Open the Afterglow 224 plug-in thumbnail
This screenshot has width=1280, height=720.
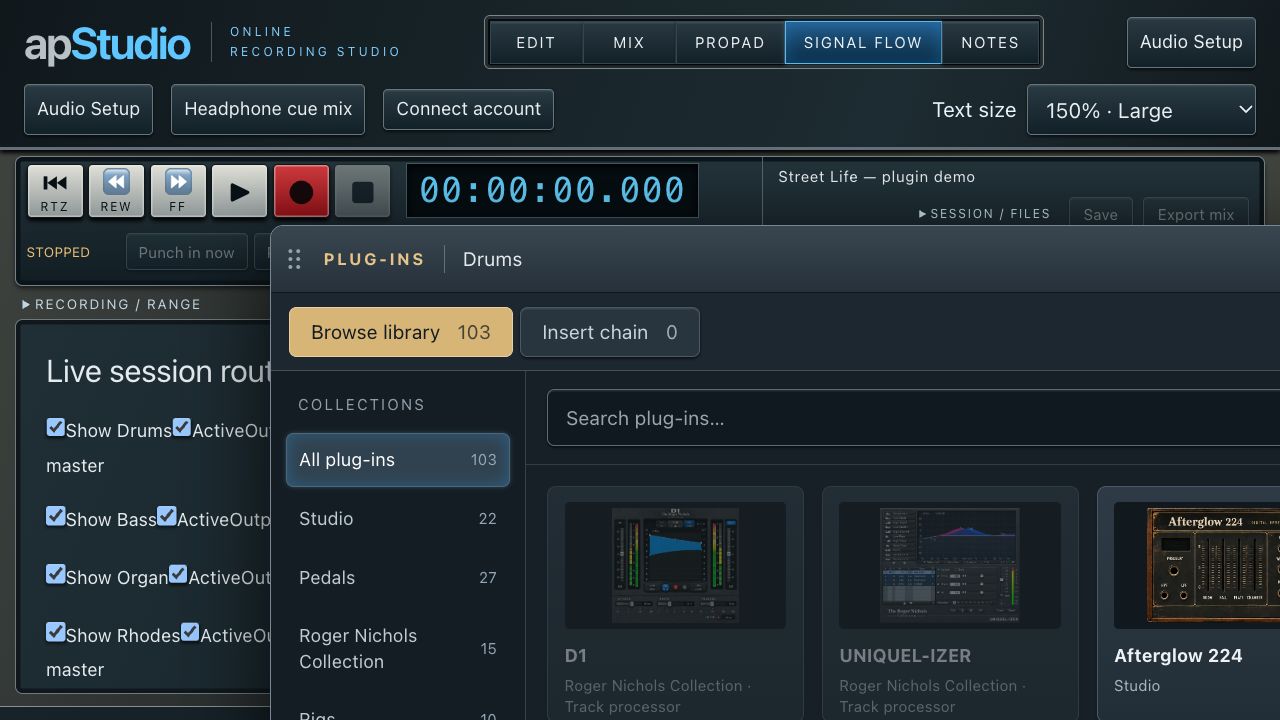[x=1198, y=565]
